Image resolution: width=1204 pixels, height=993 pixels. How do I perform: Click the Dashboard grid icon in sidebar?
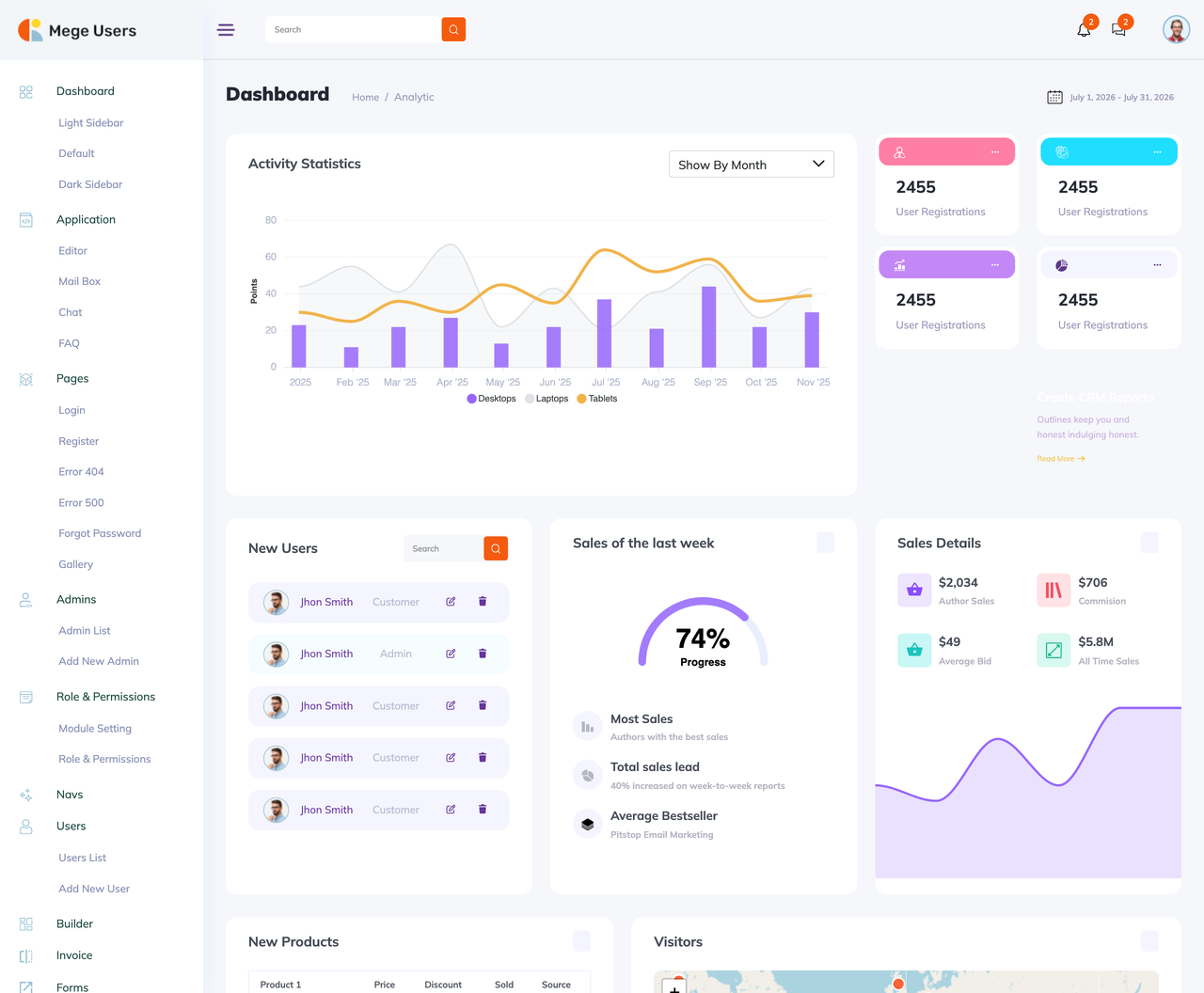click(x=26, y=92)
